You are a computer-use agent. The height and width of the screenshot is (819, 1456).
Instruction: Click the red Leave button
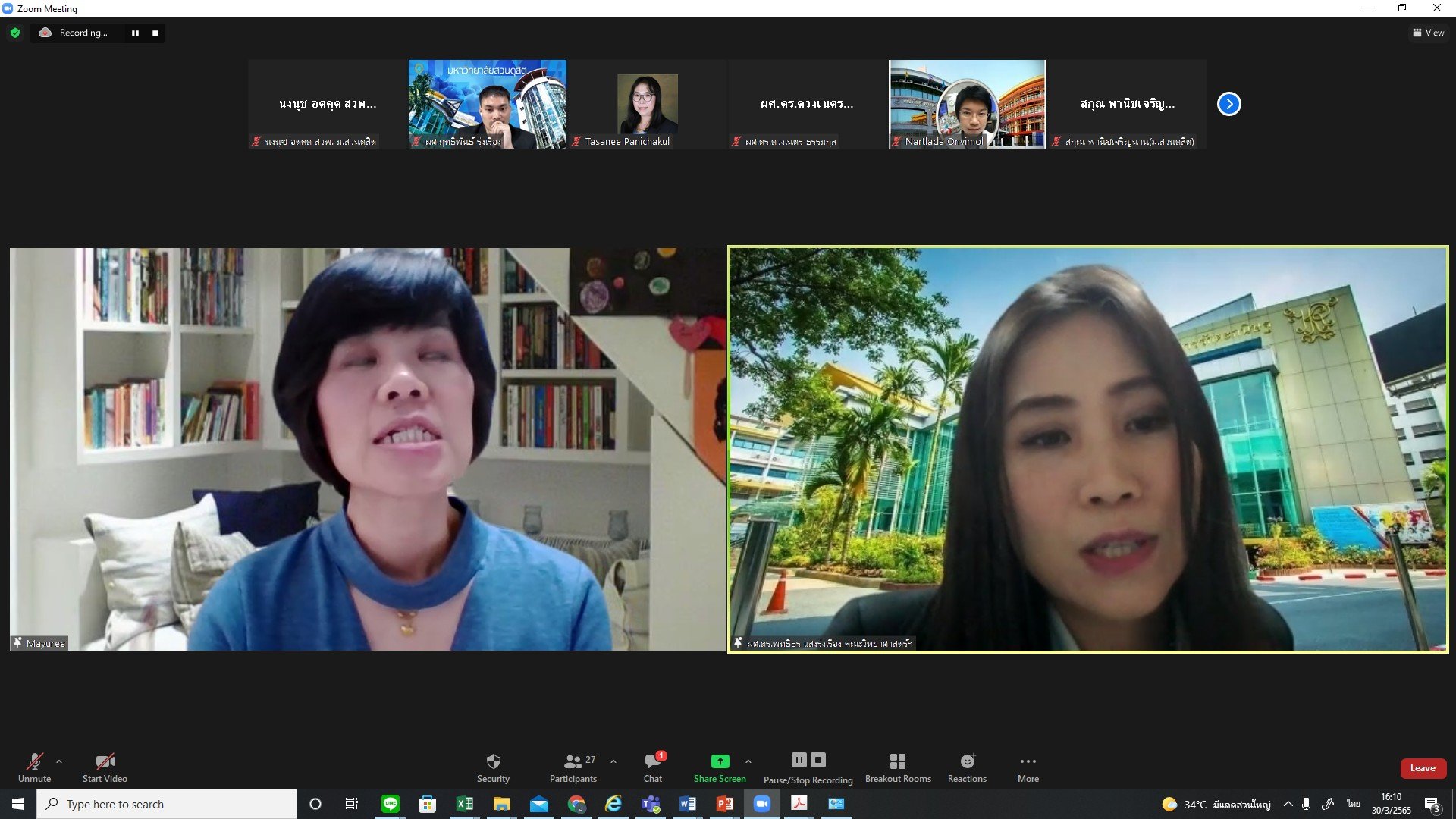[1422, 768]
